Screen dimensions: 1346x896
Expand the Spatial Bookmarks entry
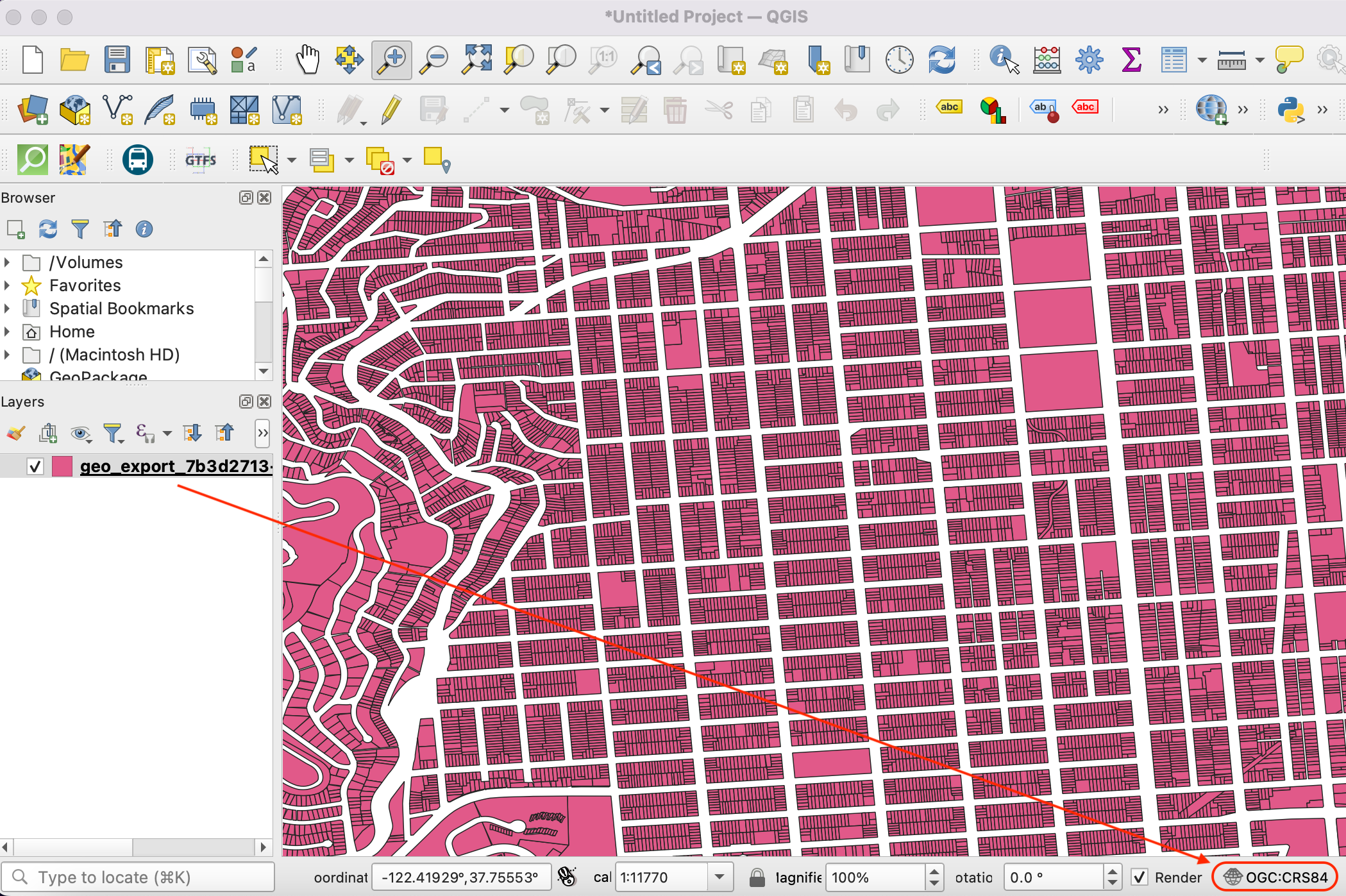[x=7, y=309]
